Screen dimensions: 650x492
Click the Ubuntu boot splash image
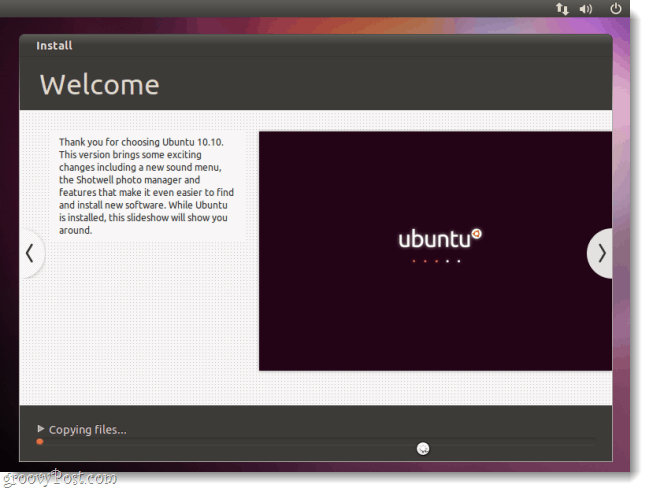pos(435,251)
